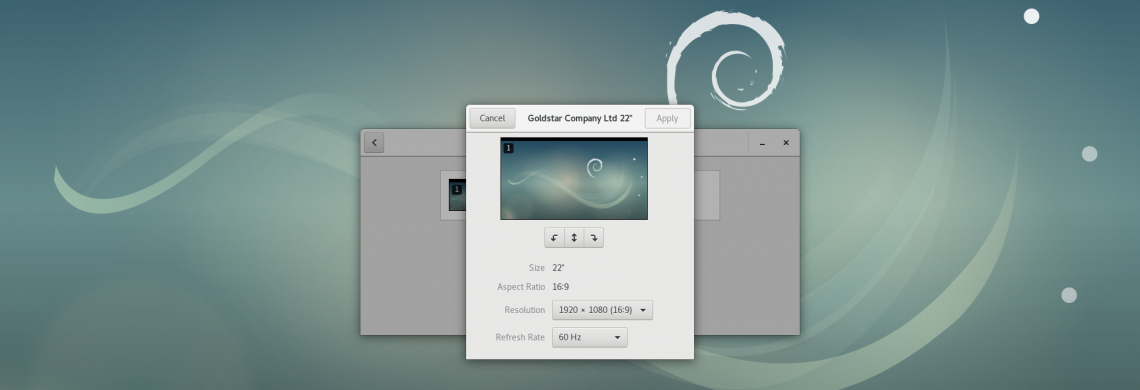Viewport: 1140px width, 390px height.
Task: Open the Resolution dropdown 1920 × 1080
Action: point(602,310)
